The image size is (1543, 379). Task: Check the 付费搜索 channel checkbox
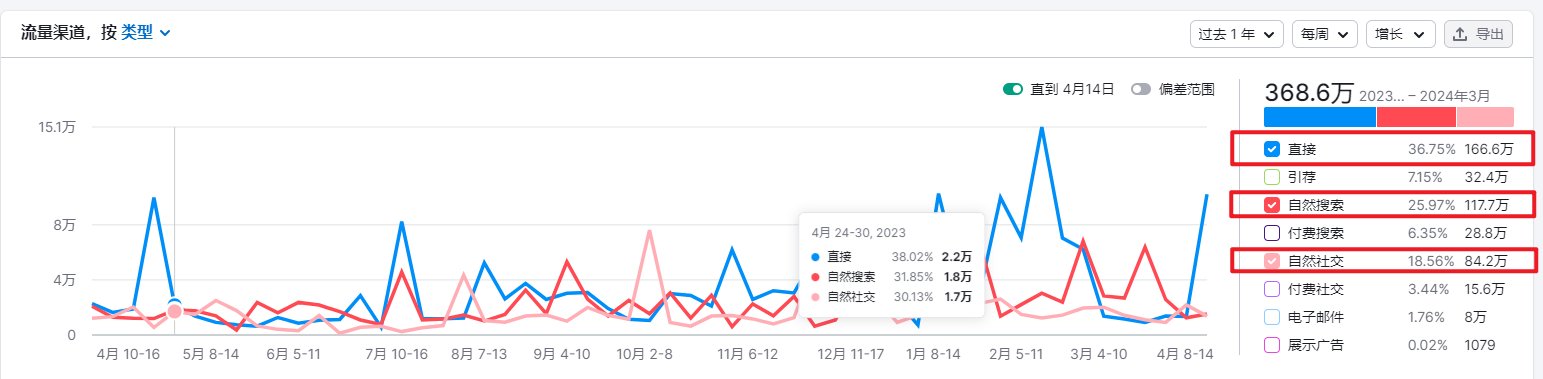pos(1272,233)
